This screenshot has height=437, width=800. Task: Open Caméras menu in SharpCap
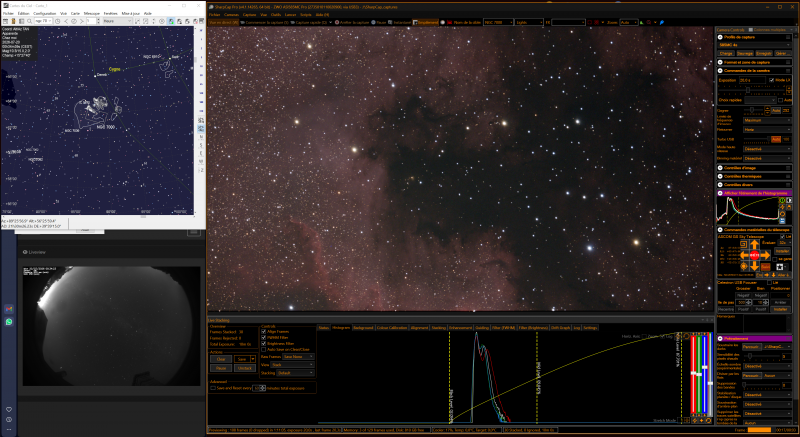click(x=231, y=15)
